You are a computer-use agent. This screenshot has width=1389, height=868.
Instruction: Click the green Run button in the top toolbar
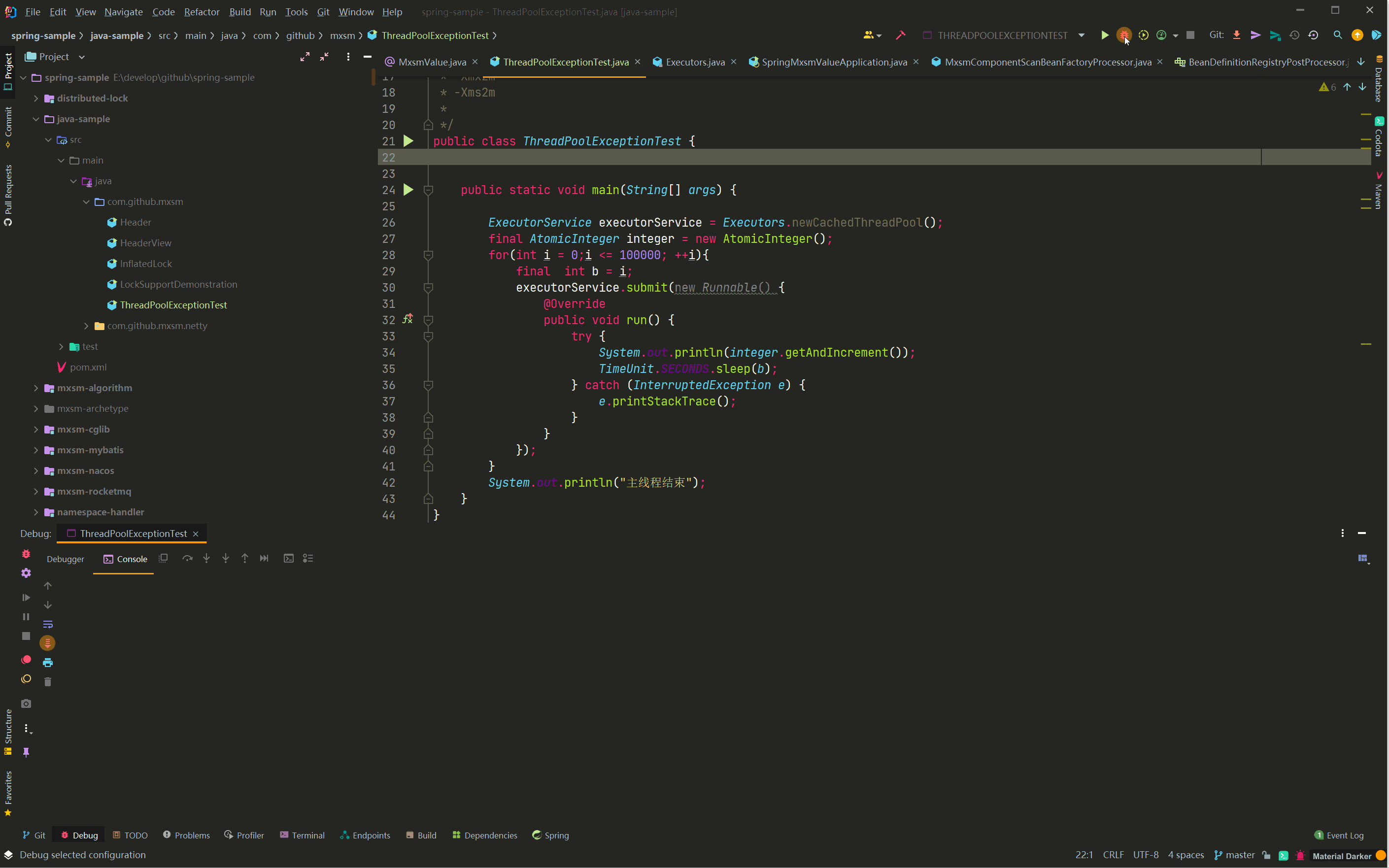click(1104, 35)
